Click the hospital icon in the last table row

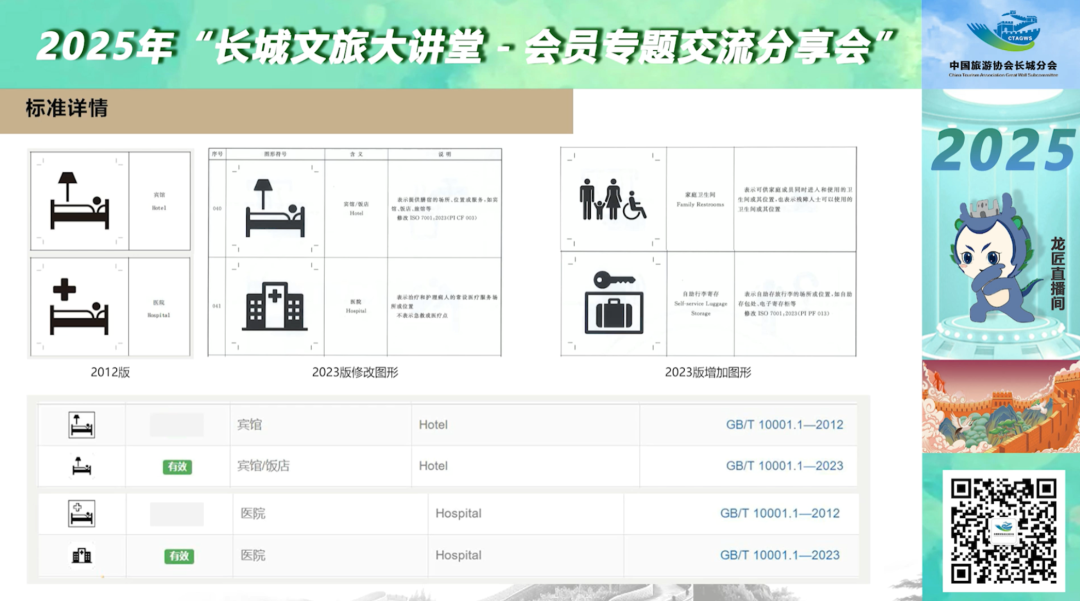(x=80, y=555)
